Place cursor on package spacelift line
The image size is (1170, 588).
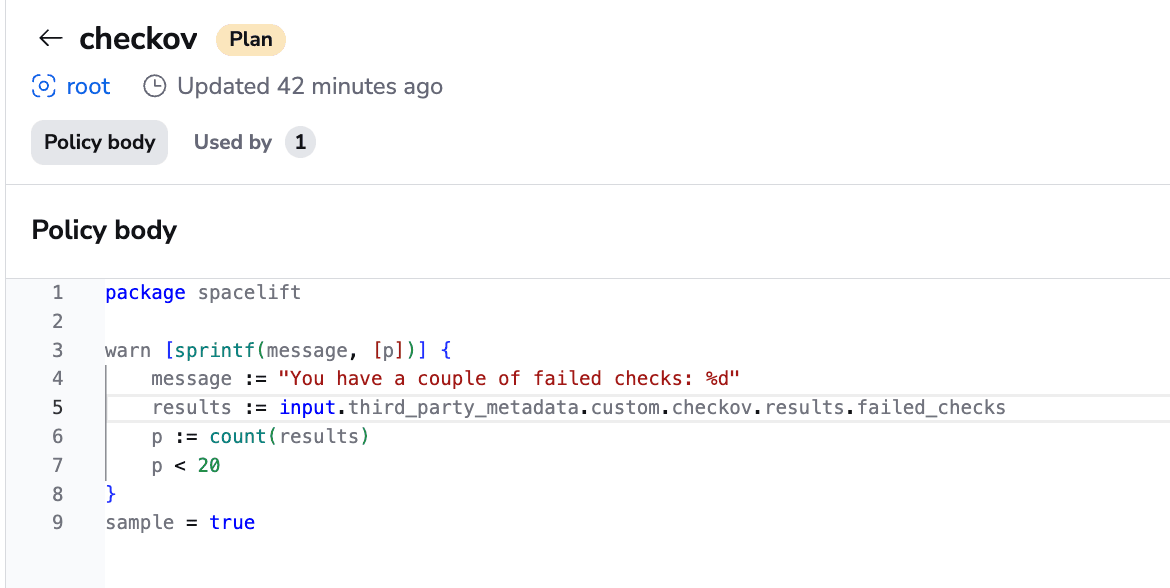(203, 293)
